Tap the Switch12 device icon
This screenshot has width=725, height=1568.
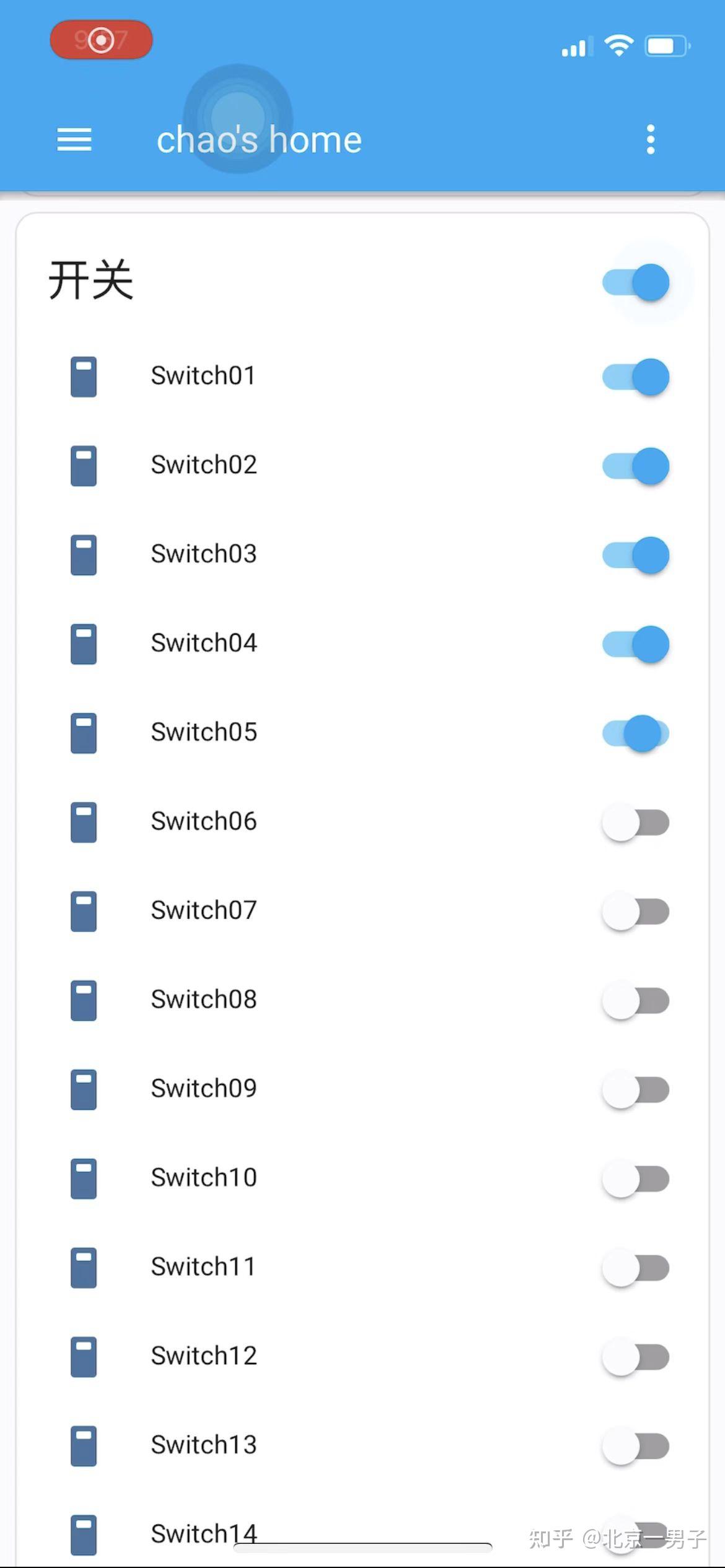[x=84, y=1357]
